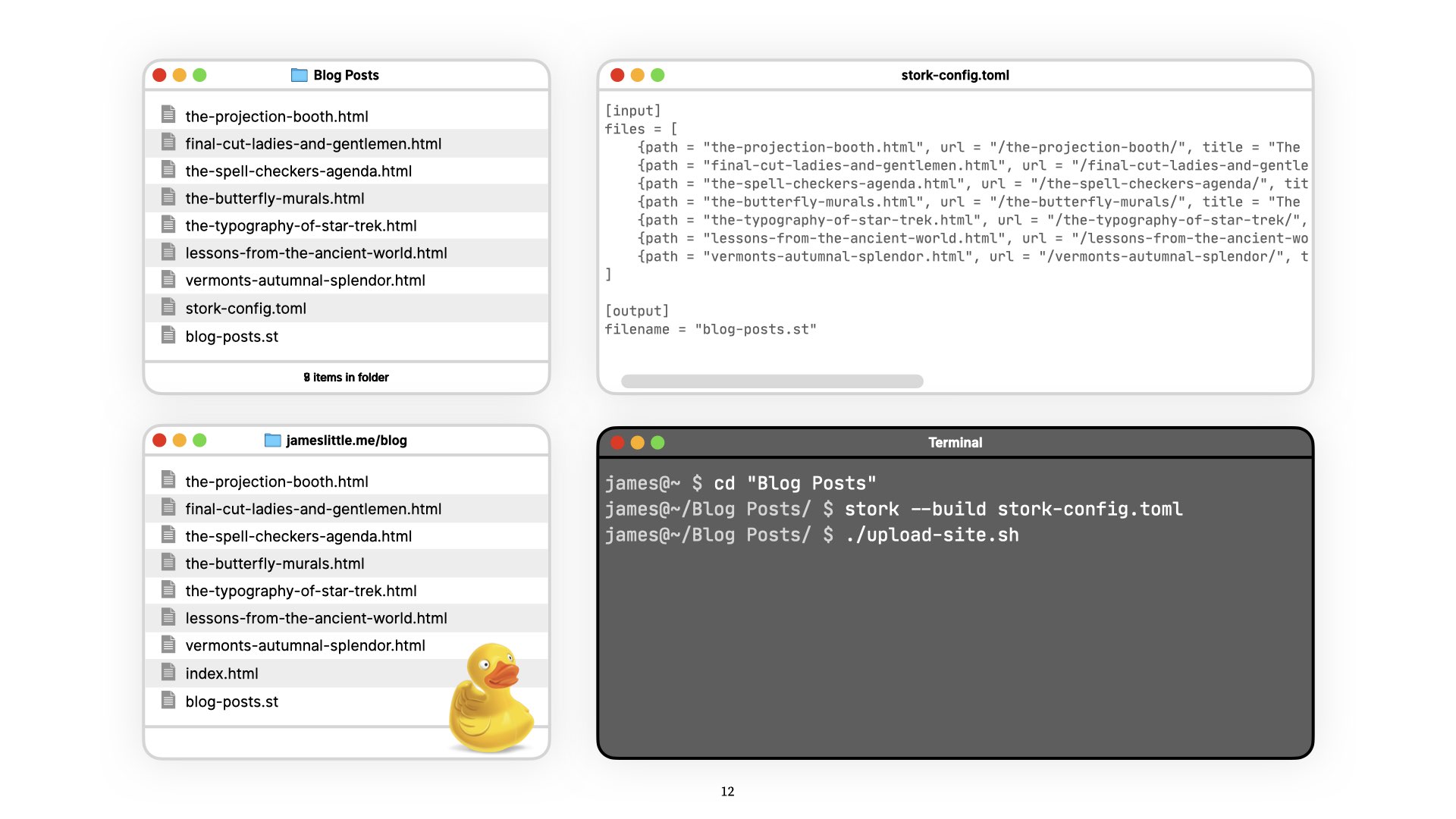Click file icon beside the-projection-booth.html in Blog Posts

(x=168, y=115)
